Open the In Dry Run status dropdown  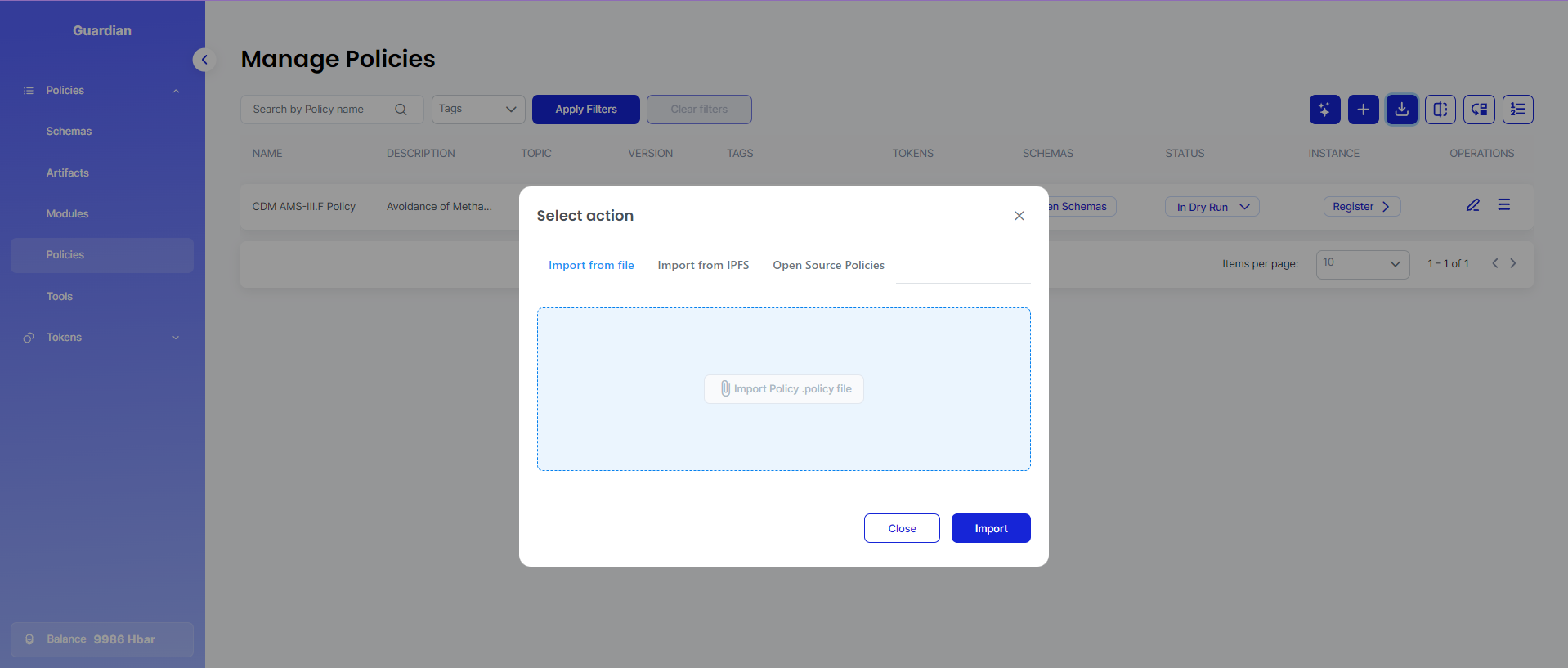click(x=1212, y=207)
